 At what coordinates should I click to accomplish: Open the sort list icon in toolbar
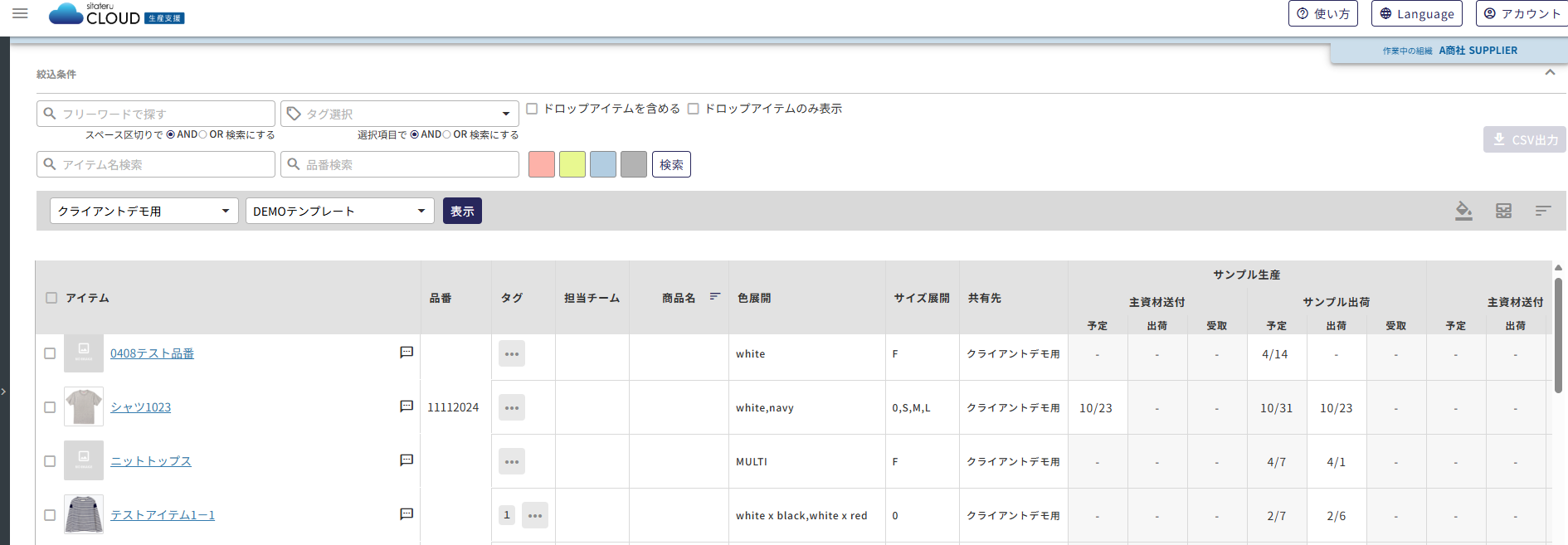(1542, 211)
